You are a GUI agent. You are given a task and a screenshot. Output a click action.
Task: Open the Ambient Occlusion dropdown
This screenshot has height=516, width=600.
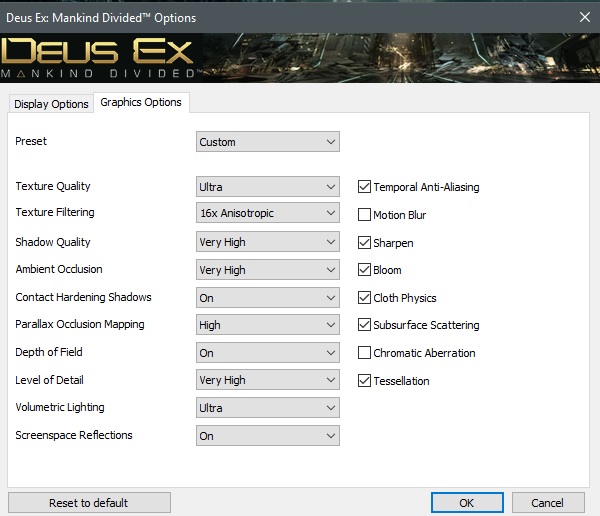[268, 270]
